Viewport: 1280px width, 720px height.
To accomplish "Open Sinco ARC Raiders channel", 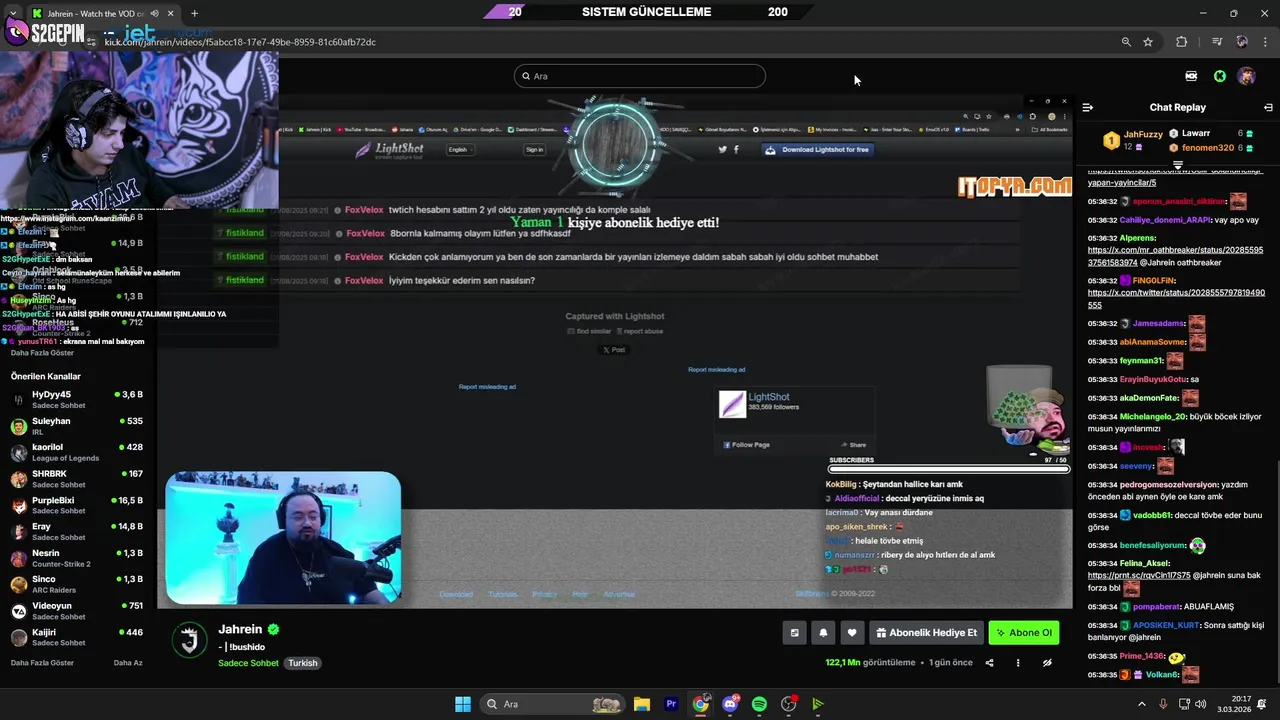I will point(78,584).
